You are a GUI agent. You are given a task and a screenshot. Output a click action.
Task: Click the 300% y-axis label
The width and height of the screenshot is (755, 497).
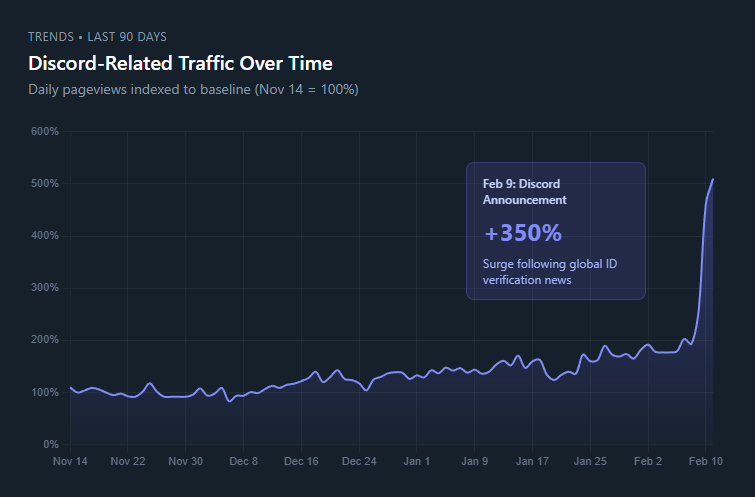coord(45,288)
